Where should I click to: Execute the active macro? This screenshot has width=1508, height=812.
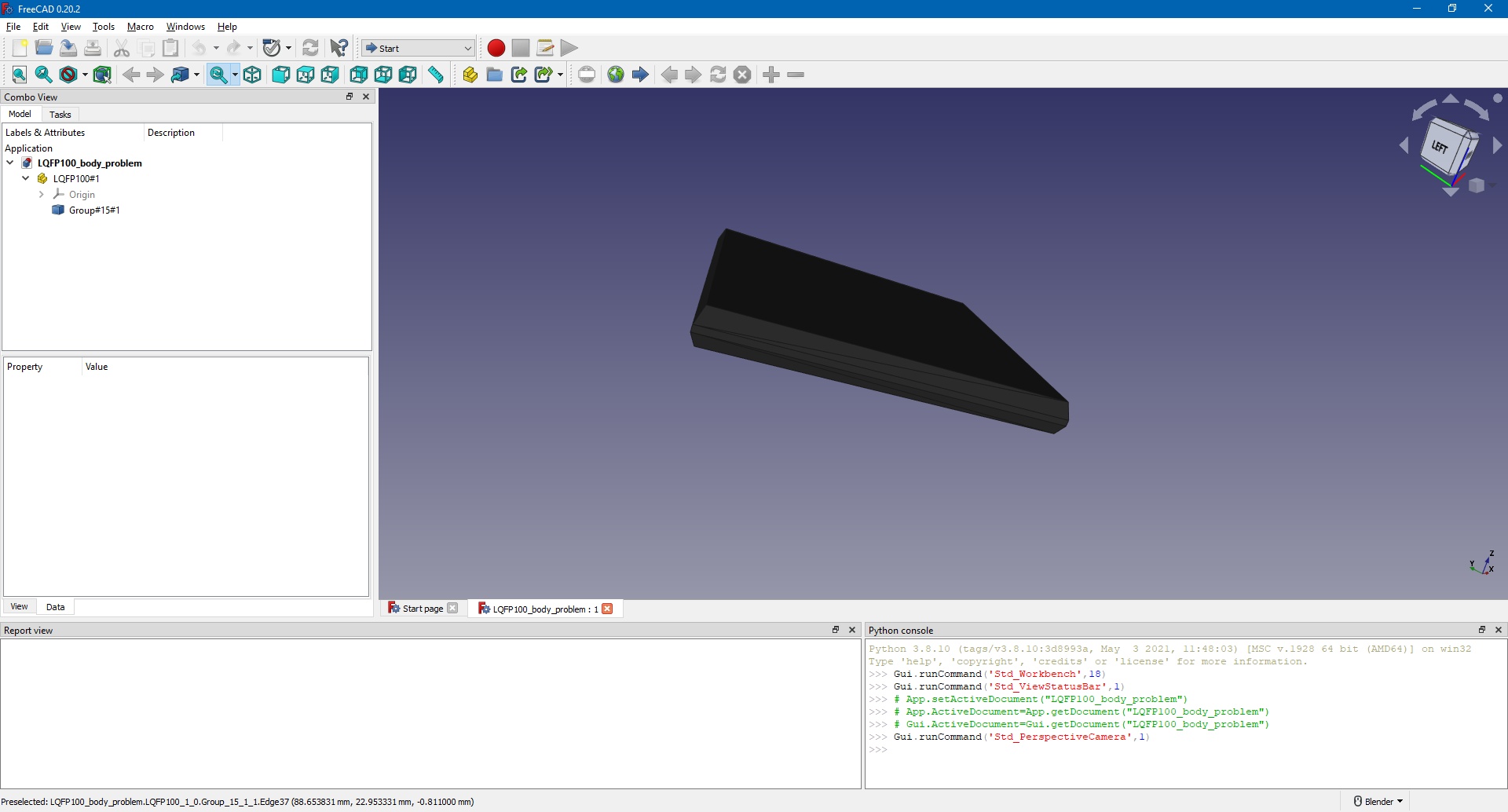[x=569, y=48]
